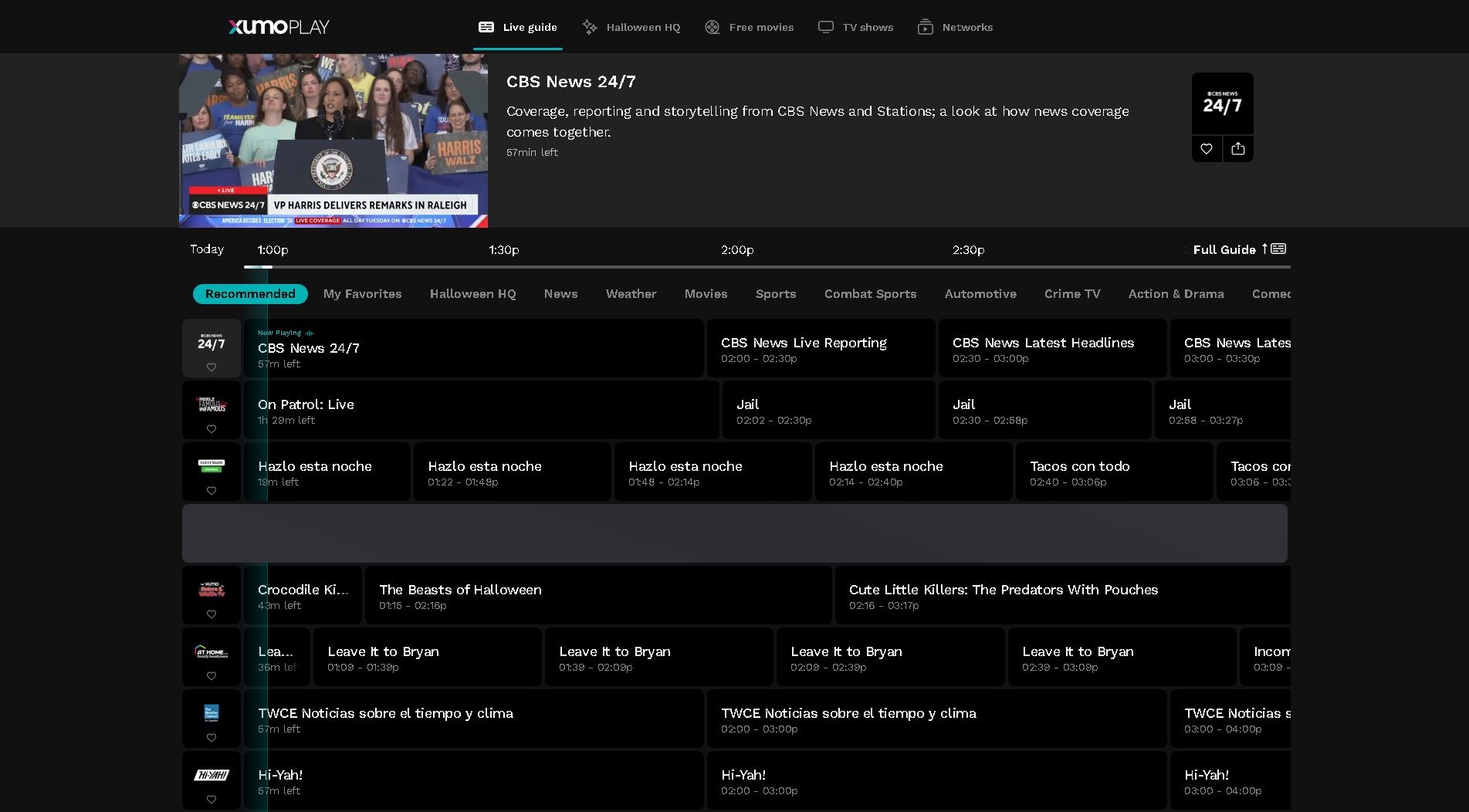Favorite the CBS News 24/7 guide row channel
This screenshot has width=1469, height=812.
(x=212, y=367)
